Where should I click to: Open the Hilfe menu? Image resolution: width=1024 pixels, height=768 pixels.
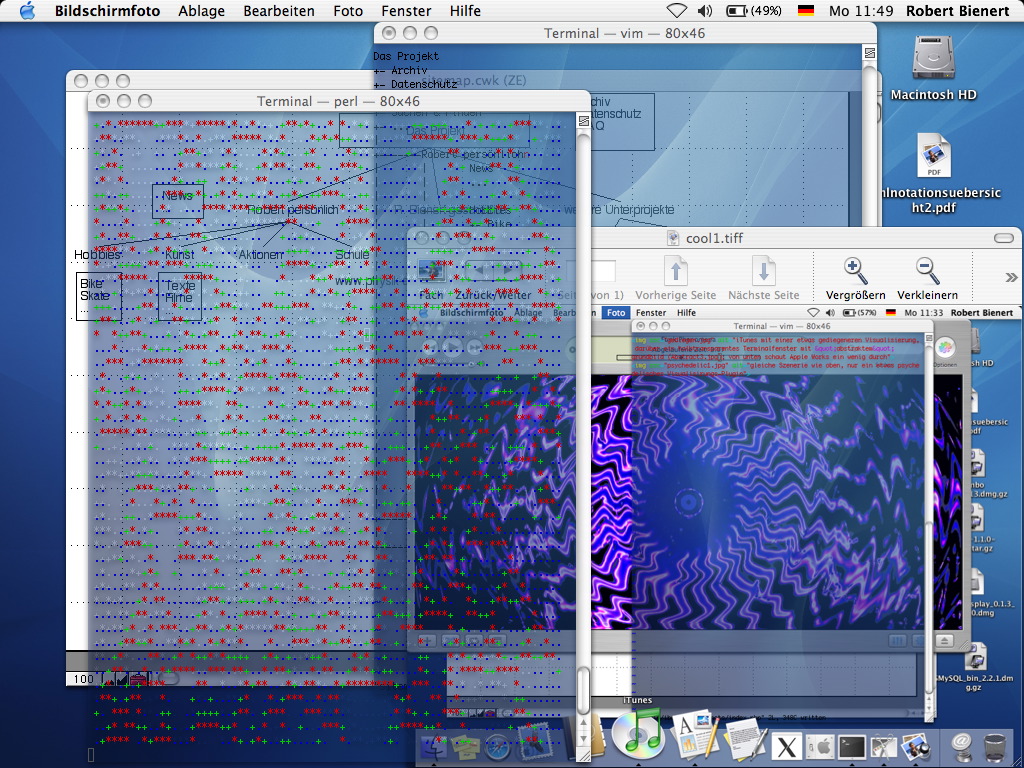[465, 11]
